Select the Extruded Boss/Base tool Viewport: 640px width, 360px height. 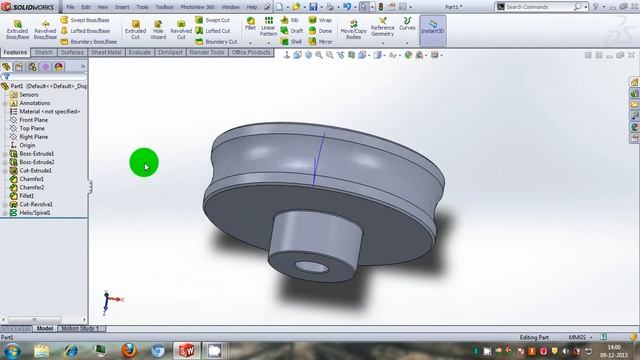click(18, 30)
